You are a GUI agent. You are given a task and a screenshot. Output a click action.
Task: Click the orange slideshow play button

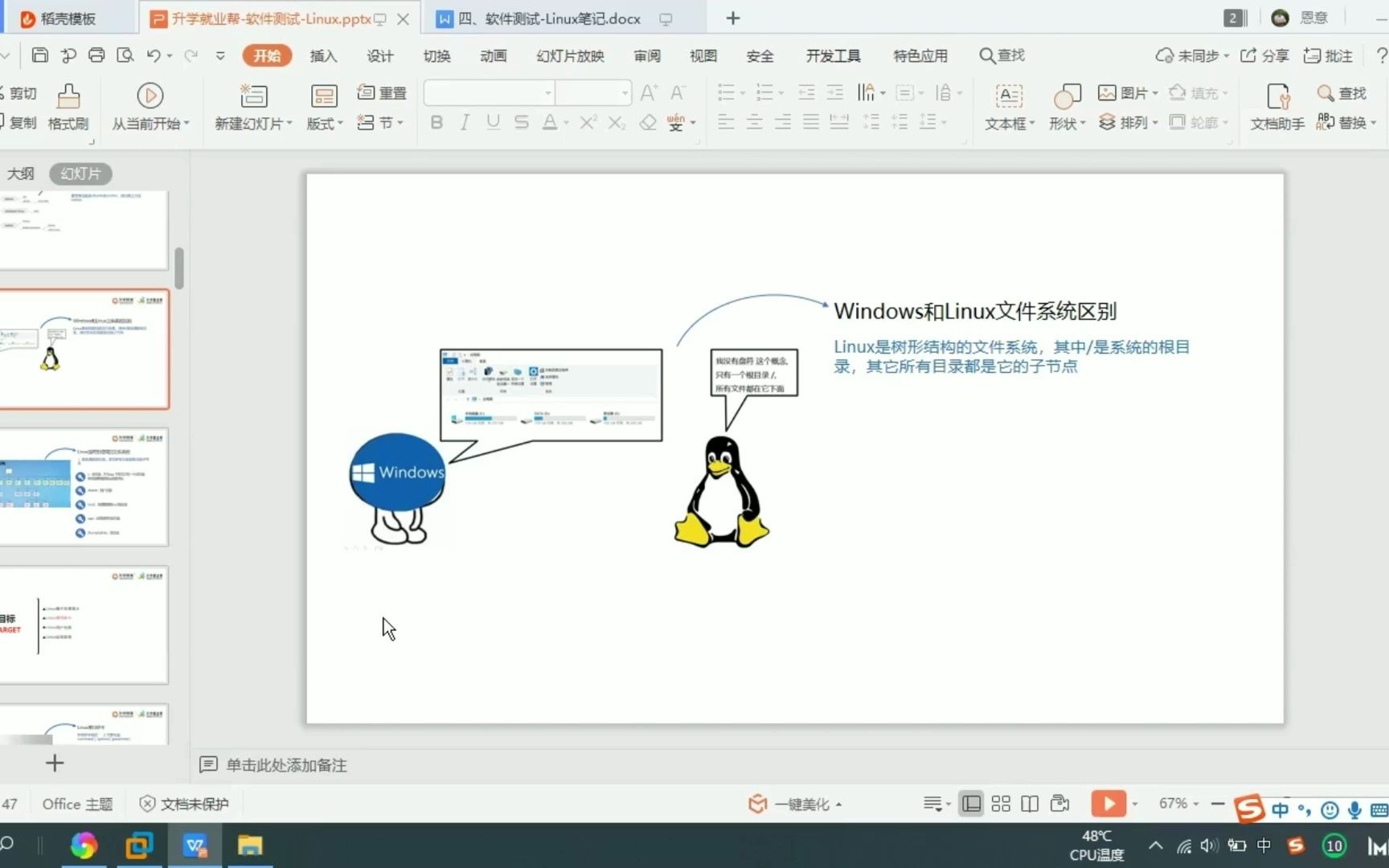tap(1108, 804)
